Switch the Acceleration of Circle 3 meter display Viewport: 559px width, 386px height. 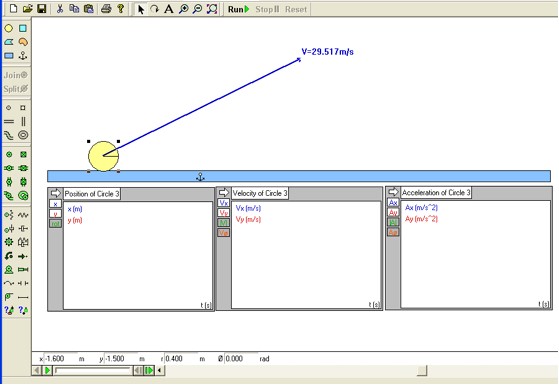(393, 192)
